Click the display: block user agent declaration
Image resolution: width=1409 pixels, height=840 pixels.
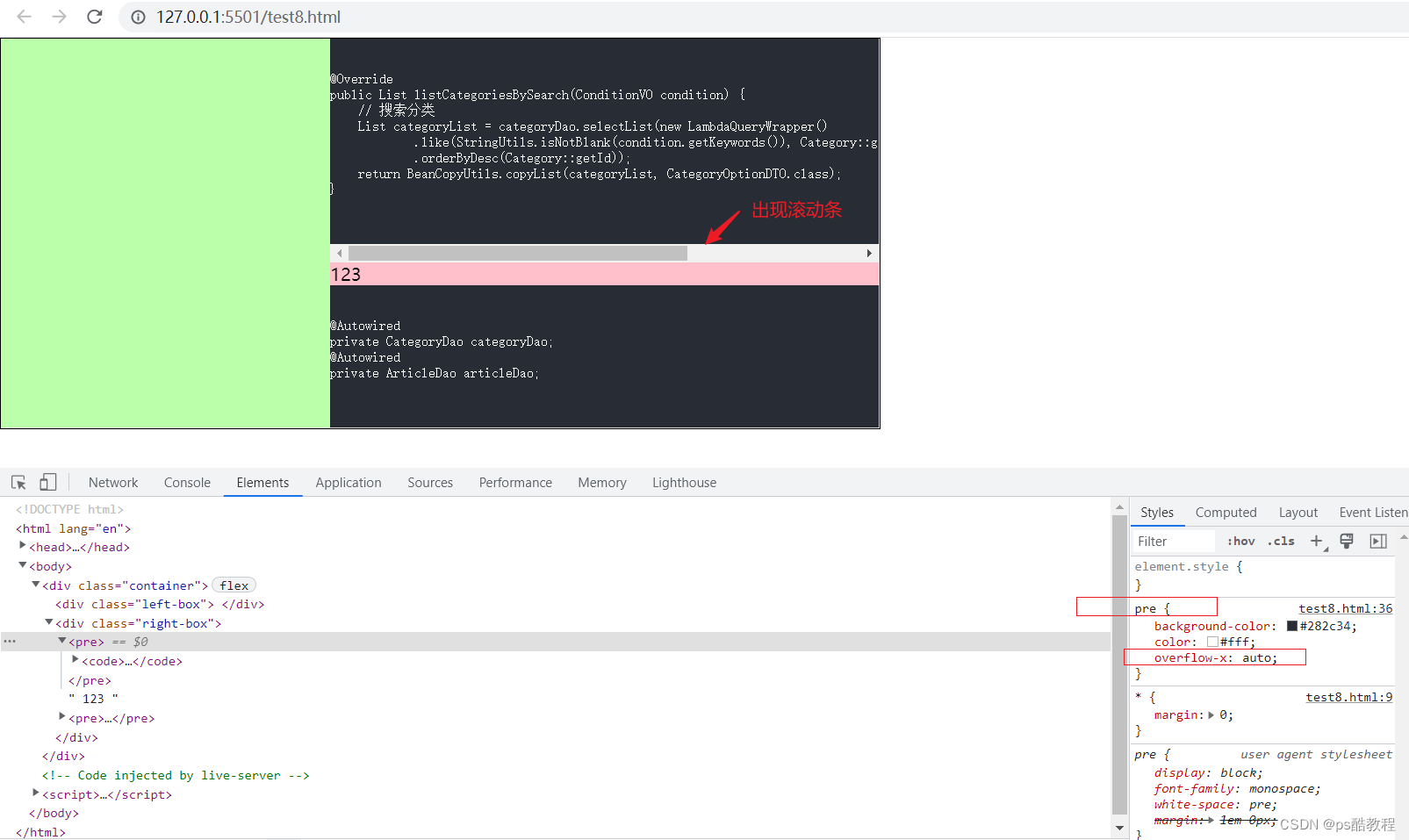[x=1208, y=772]
